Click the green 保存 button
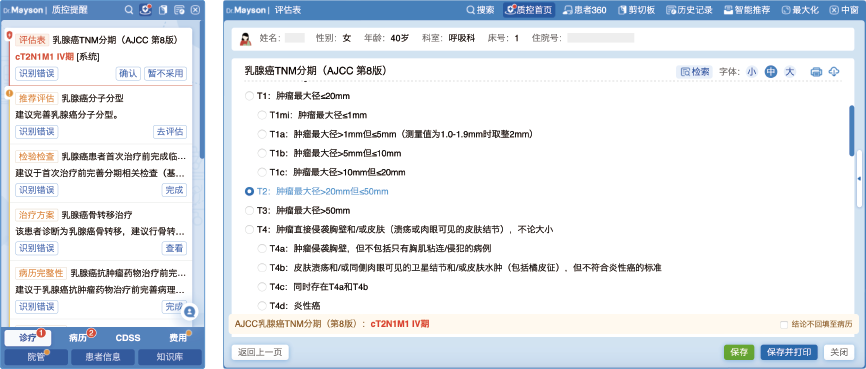The height and width of the screenshot is (369, 866). [x=739, y=352]
